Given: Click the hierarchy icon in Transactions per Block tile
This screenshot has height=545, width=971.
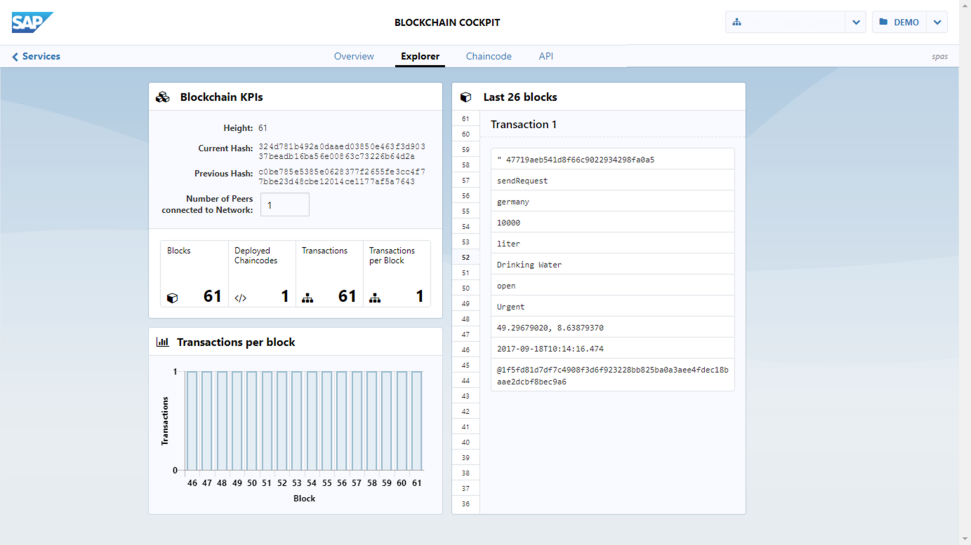Looking at the screenshot, I should point(375,298).
